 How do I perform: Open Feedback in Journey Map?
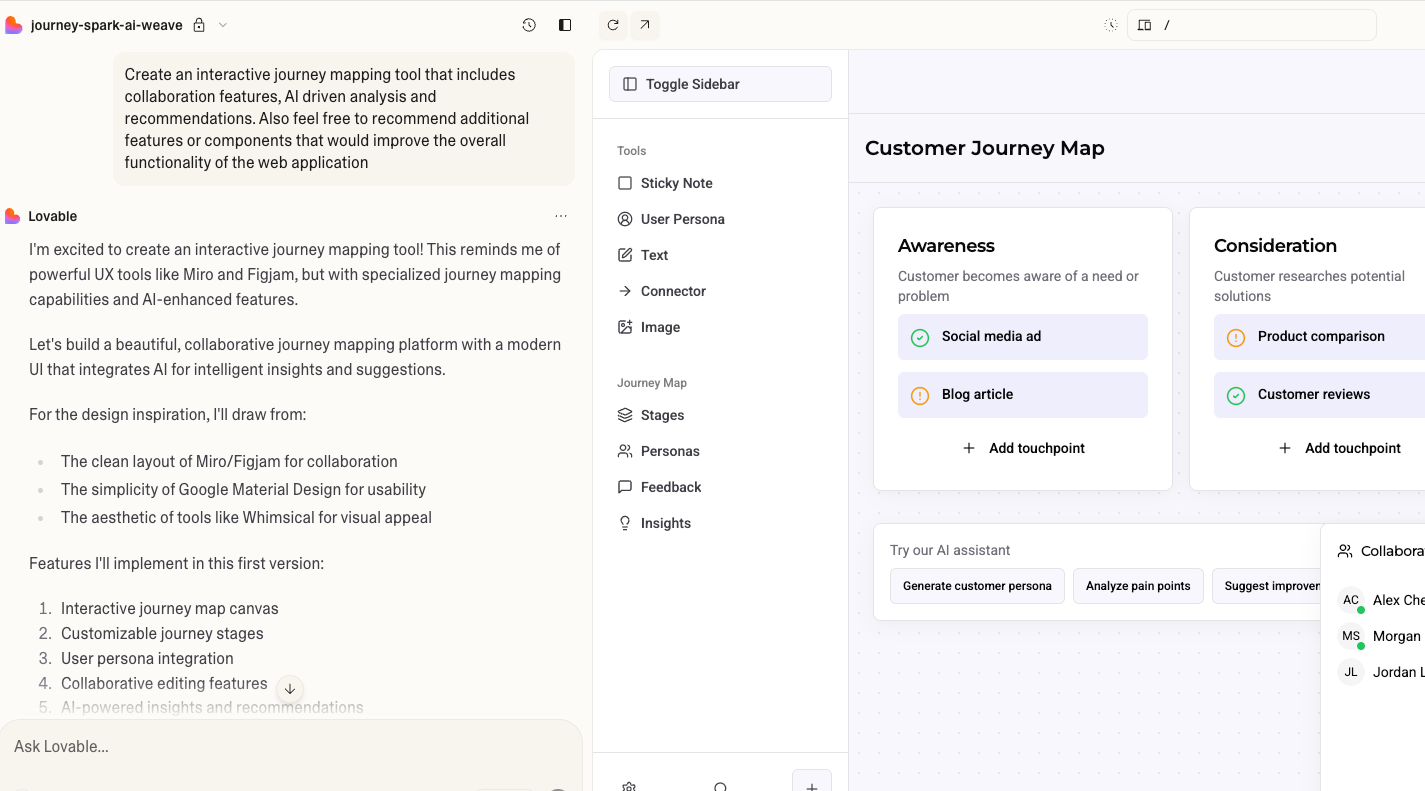click(x=720, y=487)
